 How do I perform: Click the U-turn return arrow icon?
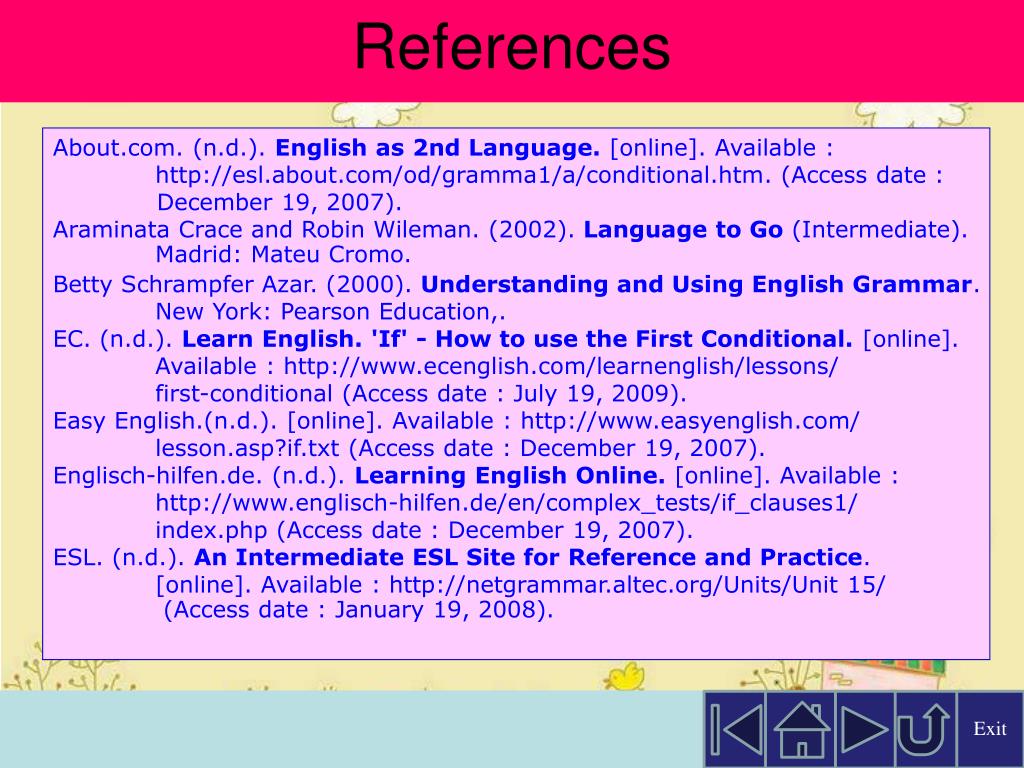[x=924, y=729]
